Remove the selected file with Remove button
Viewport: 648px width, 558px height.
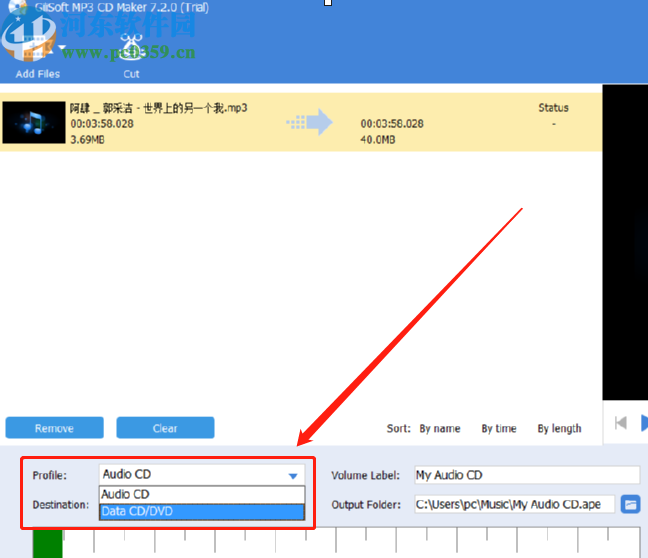coord(55,428)
